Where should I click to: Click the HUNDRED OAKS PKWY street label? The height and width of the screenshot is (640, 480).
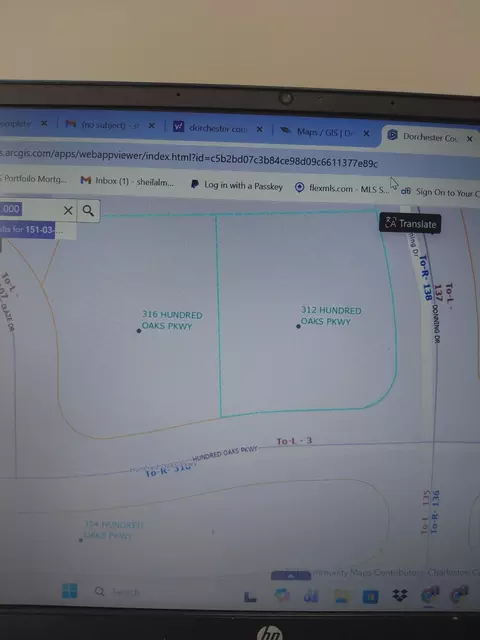click(225, 453)
